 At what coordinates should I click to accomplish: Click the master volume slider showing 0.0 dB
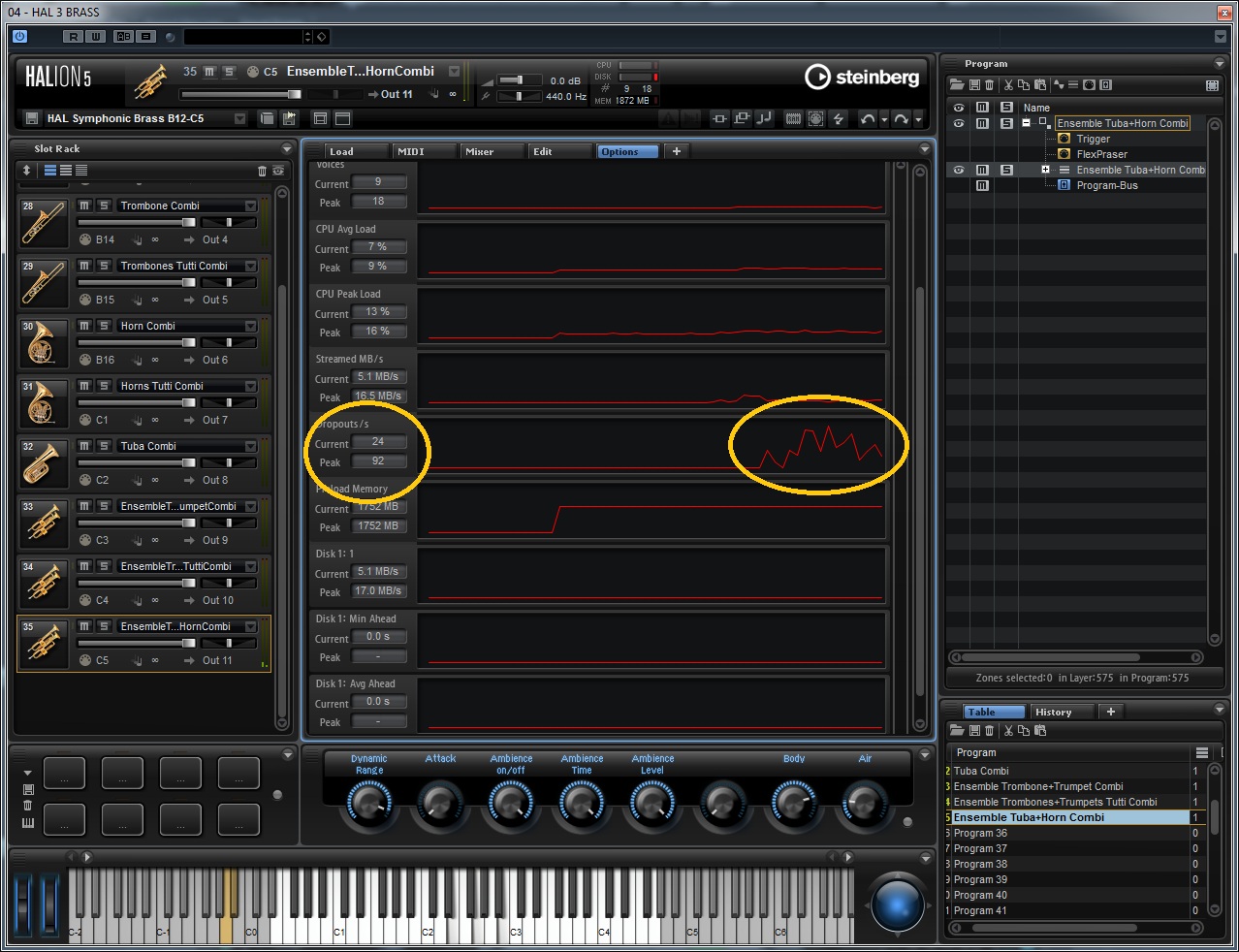520,80
